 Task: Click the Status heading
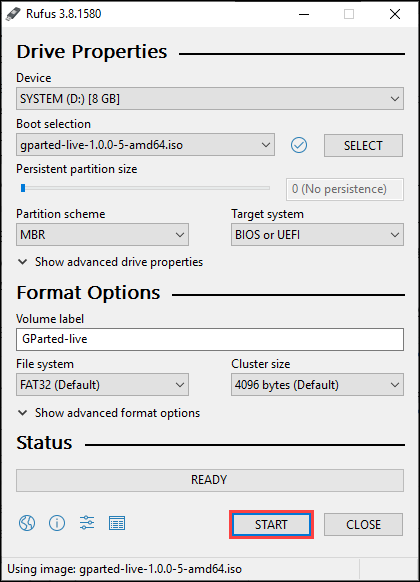click(x=44, y=443)
